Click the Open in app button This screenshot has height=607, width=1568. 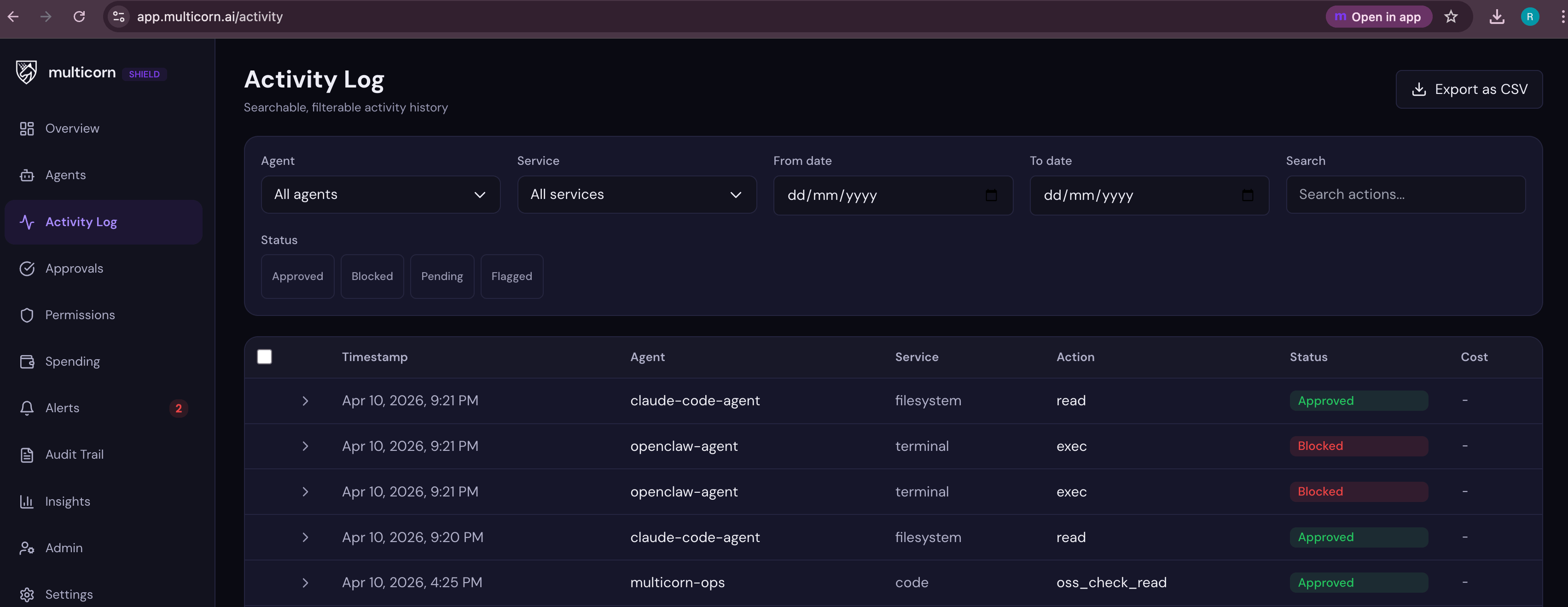click(x=1378, y=17)
